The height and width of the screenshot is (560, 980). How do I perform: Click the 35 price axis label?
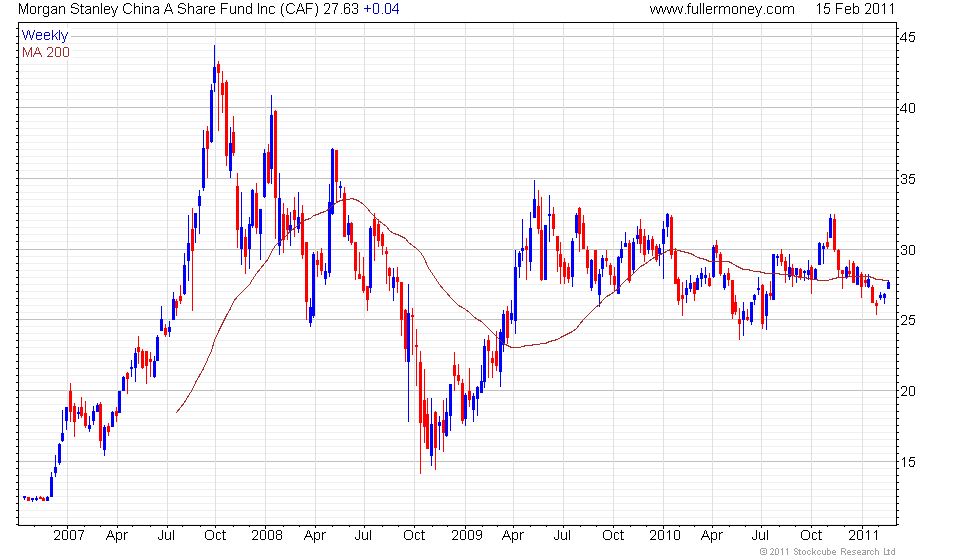(x=908, y=179)
